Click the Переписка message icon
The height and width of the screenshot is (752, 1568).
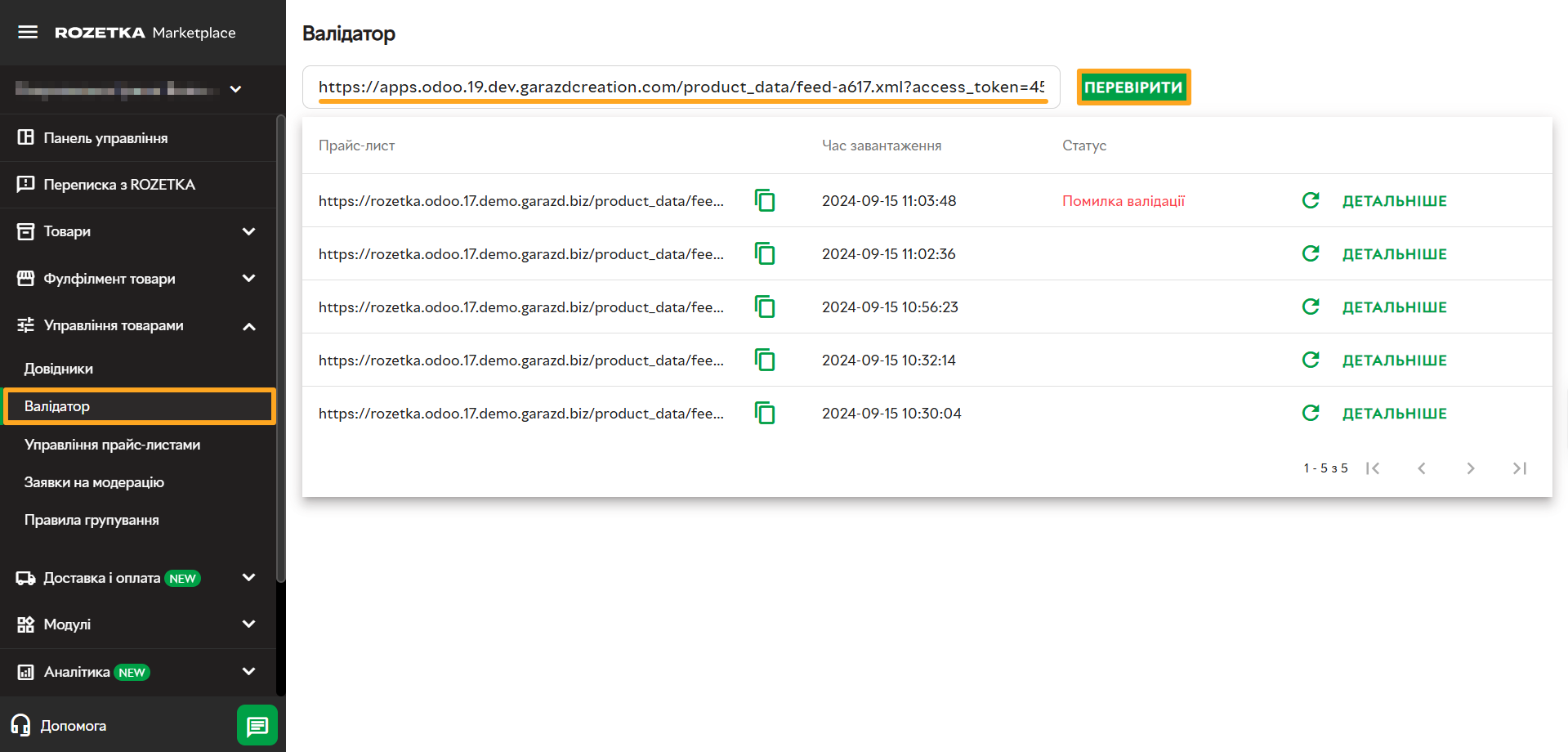[26, 184]
